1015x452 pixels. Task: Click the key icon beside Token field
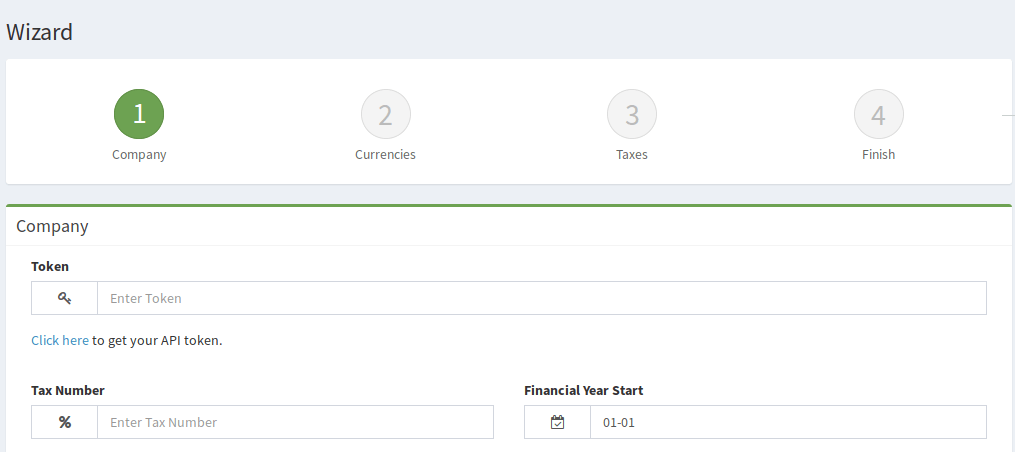tap(64, 298)
